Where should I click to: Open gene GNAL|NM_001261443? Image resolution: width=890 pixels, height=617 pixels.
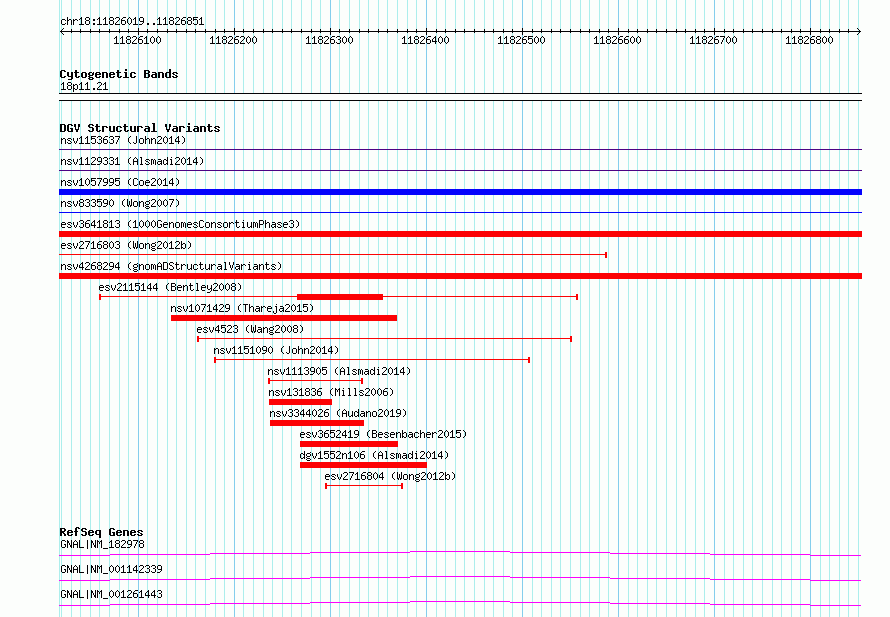111,594
